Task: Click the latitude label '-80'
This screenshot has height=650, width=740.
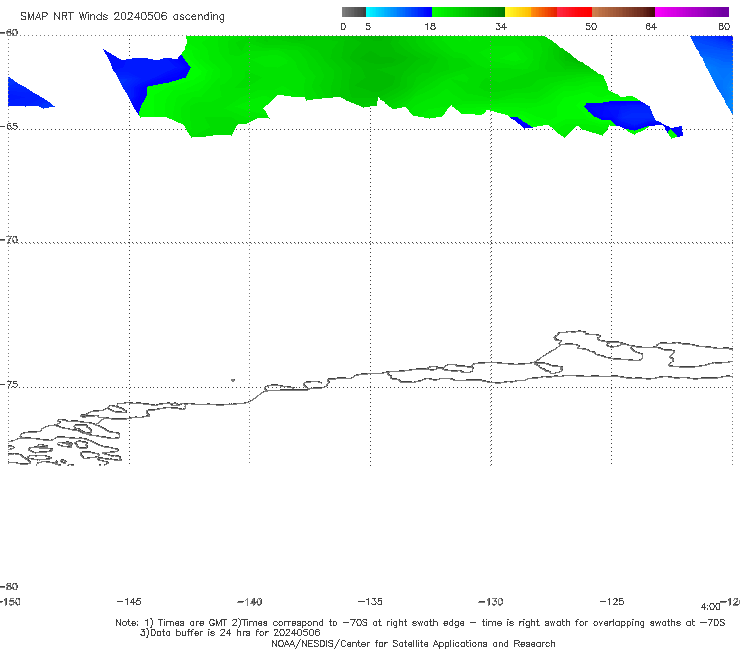Action: click(x=9, y=587)
